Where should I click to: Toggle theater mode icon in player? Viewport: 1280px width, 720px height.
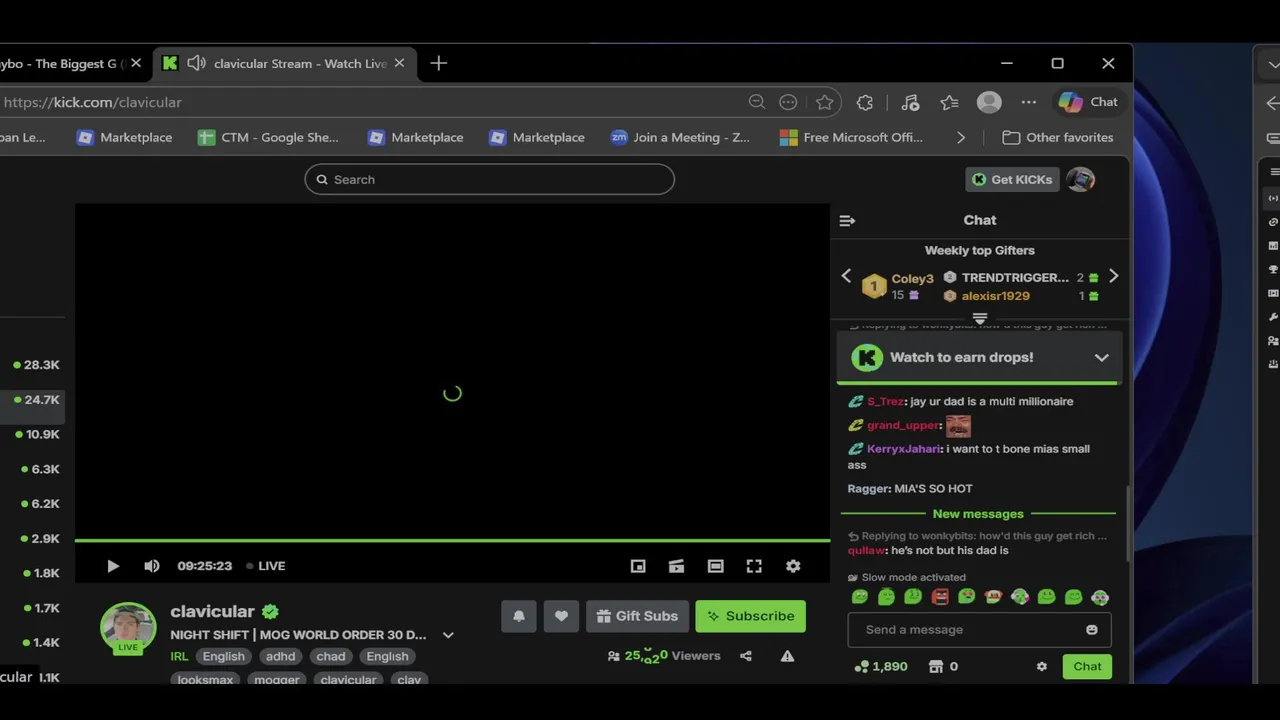[x=716, y=566]
